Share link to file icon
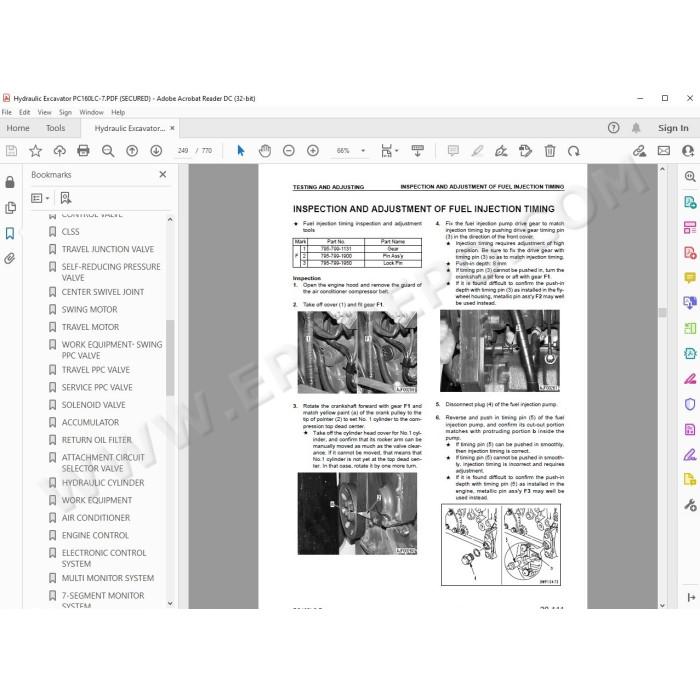 (x=639, y=151)
